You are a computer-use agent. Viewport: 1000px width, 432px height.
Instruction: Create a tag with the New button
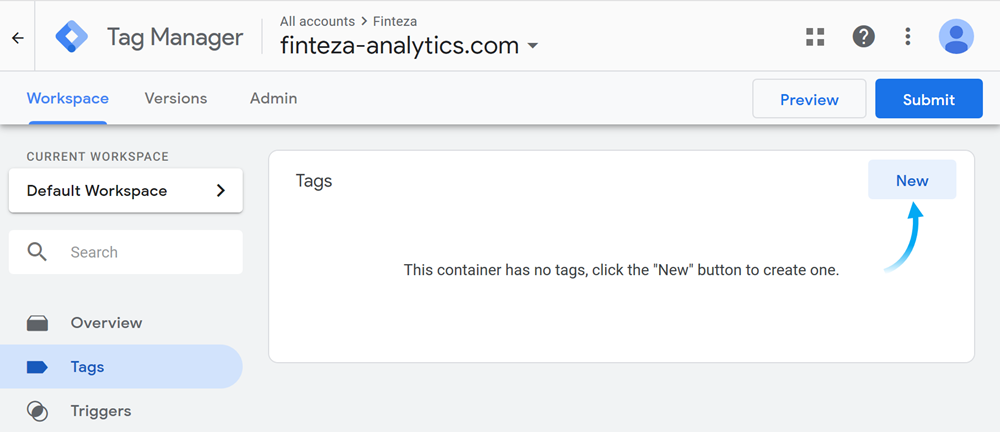[x=912, y=181]
